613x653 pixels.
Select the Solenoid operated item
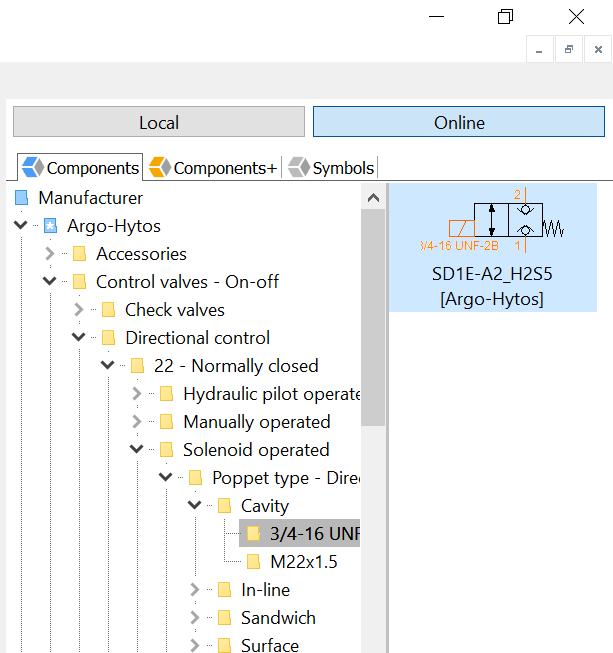tap(256, 450)
